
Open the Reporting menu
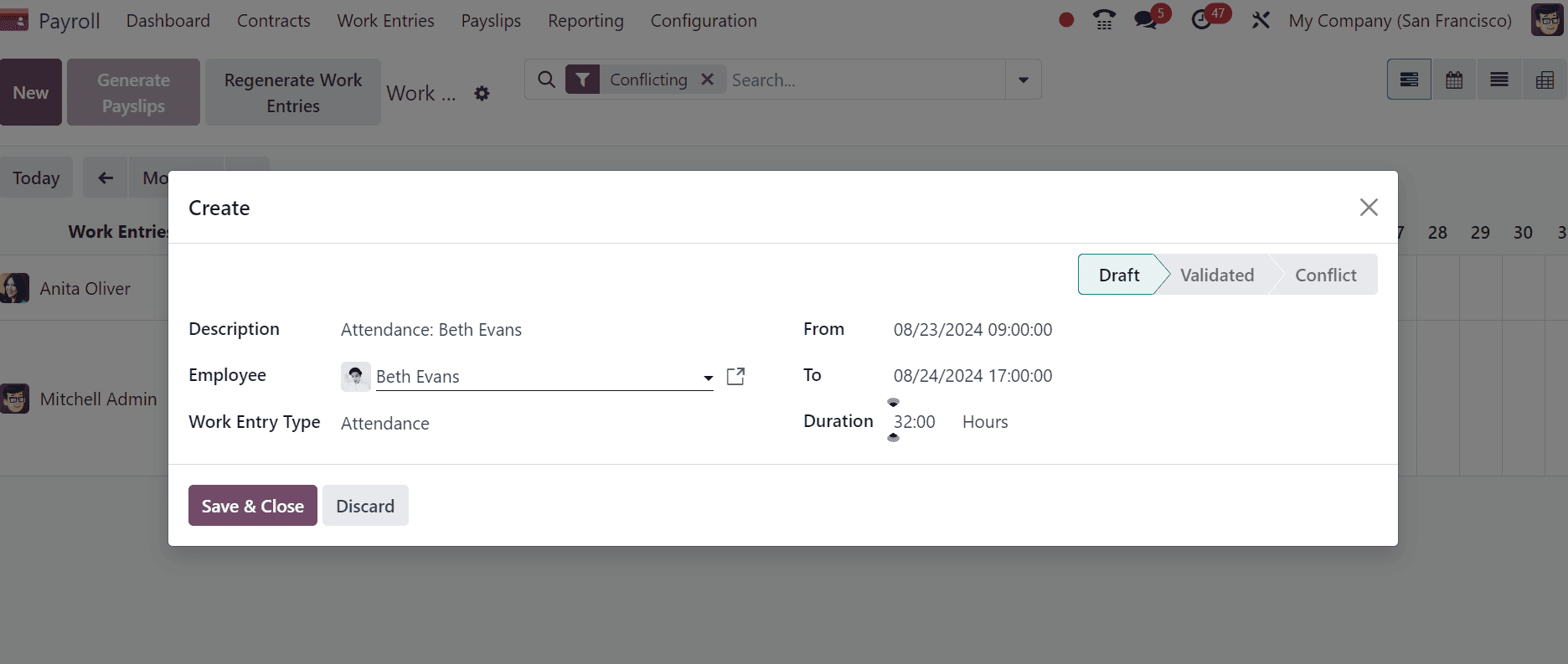pos(585,21)
